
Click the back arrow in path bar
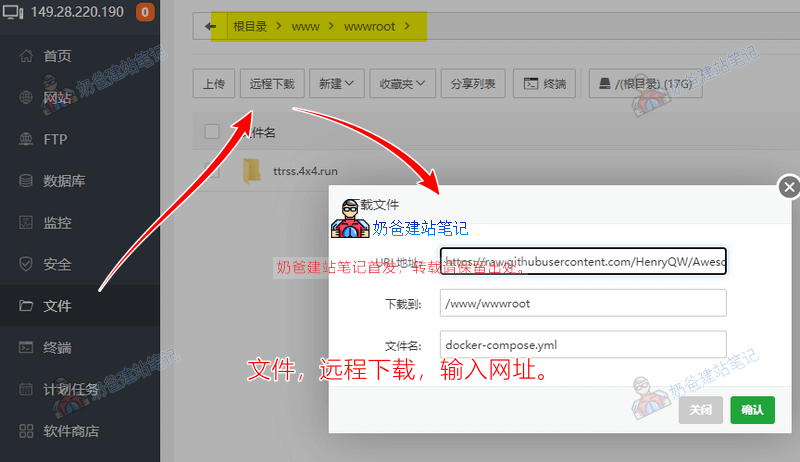209,27
